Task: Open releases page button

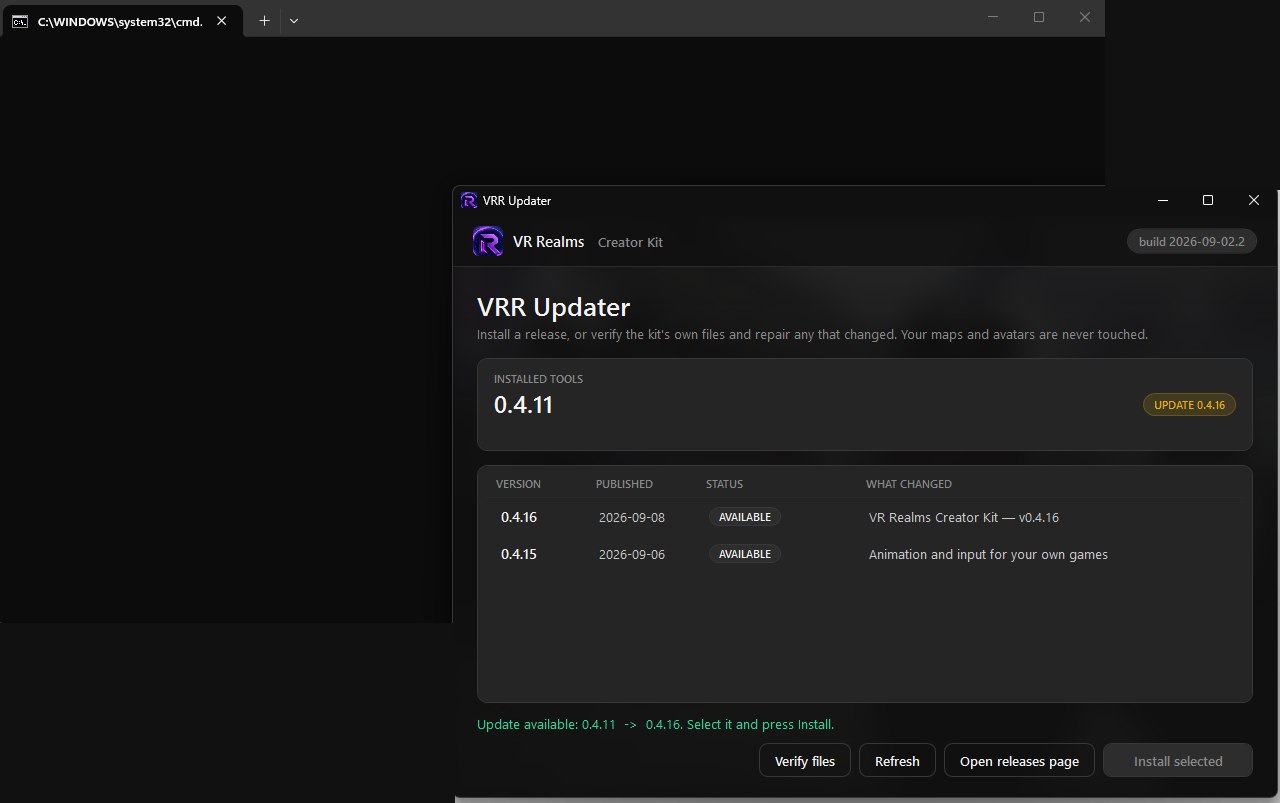Action: (1019, 761)
